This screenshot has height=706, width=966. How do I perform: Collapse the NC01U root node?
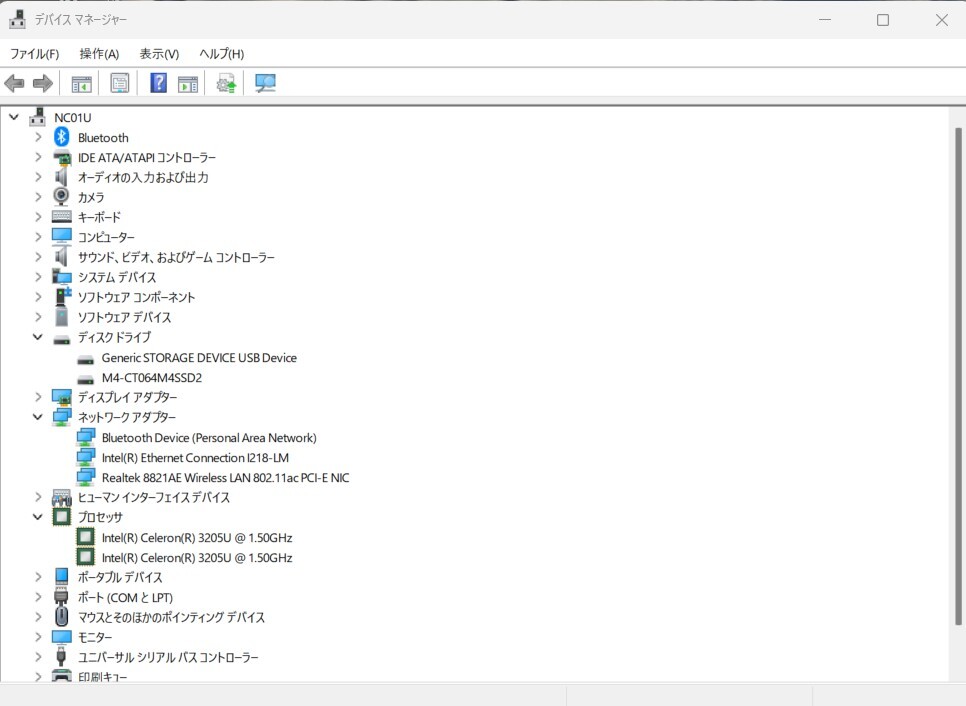14,116
